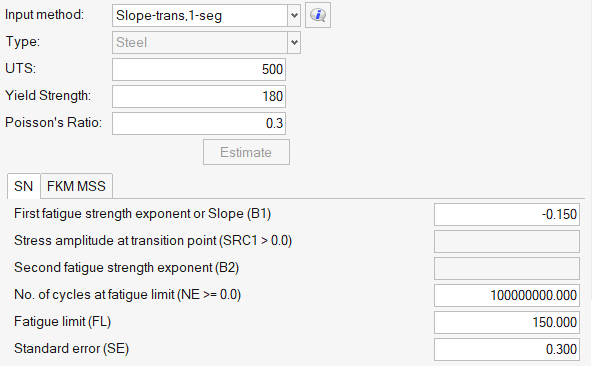Select the Slope (B1) value field
Viewport: 592px width, 366px height.
pyautogui.click(x=507, y=214)
